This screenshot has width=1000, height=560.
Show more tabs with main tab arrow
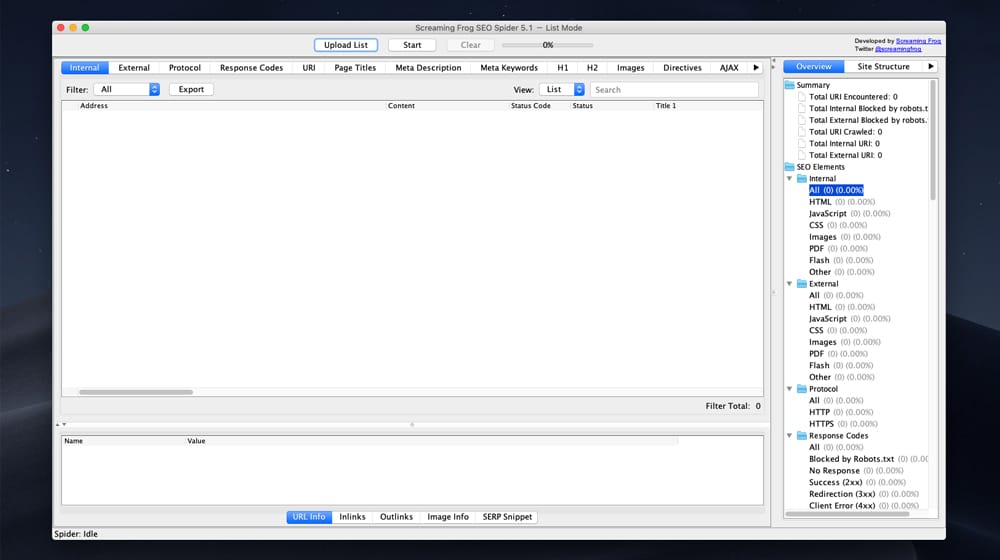click(756, 68)
